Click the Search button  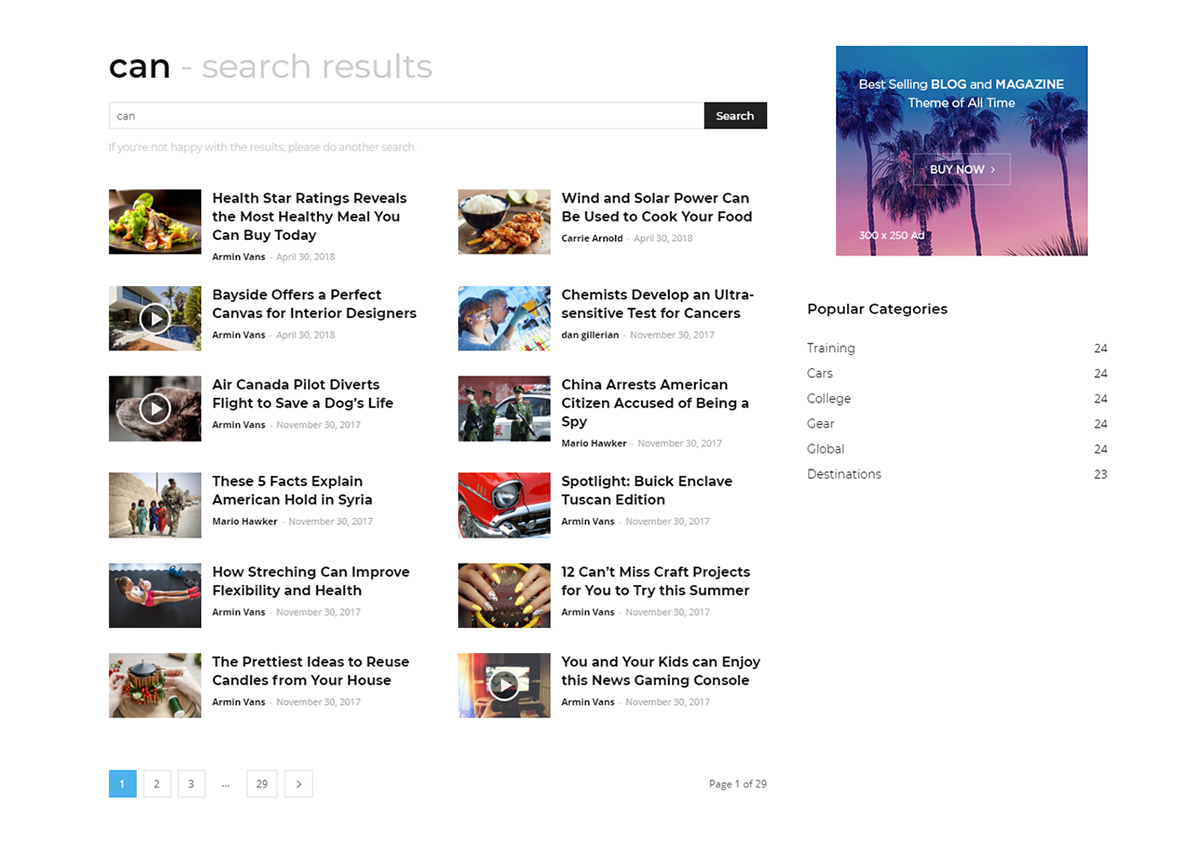point(735,116)
